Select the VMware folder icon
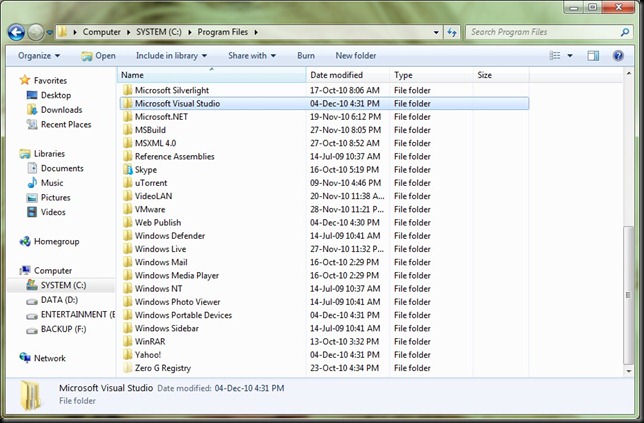This screenshot has width=644, height=423. [128, 209]
